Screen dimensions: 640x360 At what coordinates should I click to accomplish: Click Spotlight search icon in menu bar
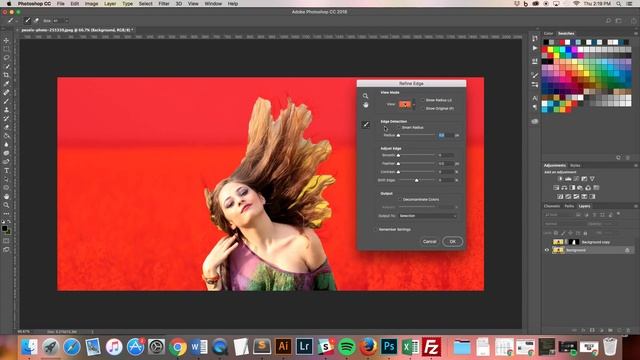(x=619, y=4)
